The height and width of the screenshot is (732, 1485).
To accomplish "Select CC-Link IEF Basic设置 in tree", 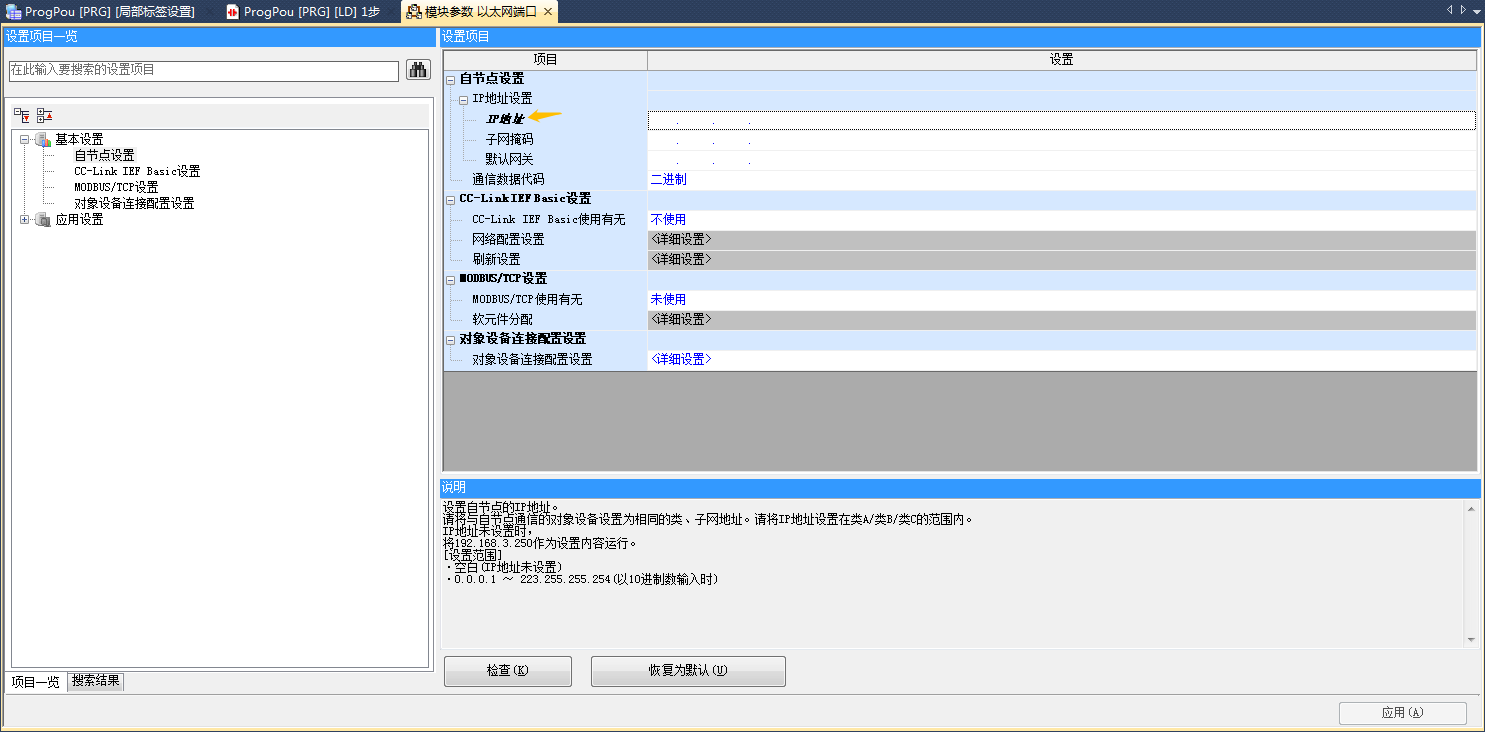I will [137, 171].
